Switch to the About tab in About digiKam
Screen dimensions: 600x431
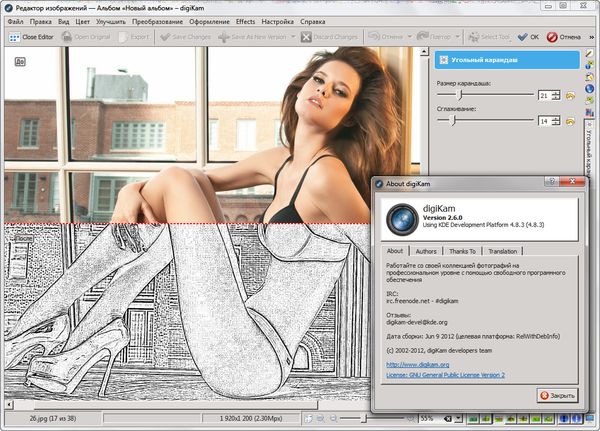pos(395,251)
